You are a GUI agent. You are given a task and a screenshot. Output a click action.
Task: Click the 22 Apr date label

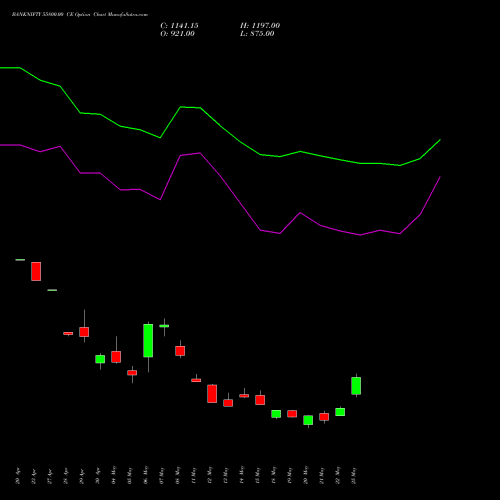[x=34, y=476]
